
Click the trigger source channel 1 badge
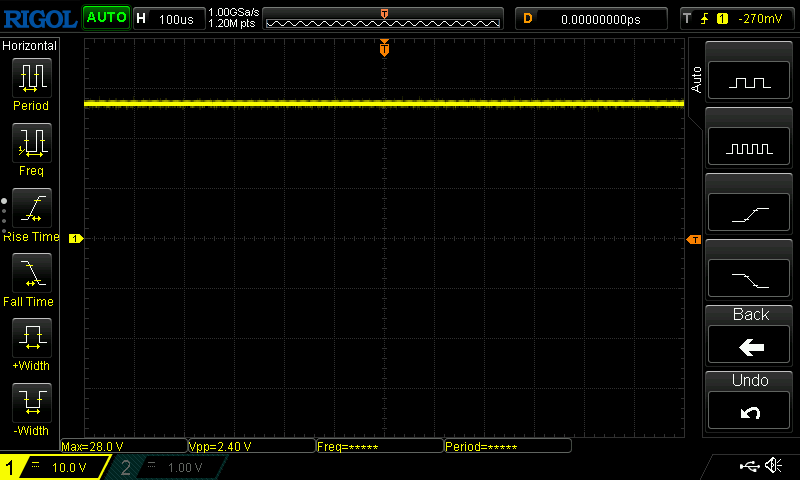[x=722, y=19]
